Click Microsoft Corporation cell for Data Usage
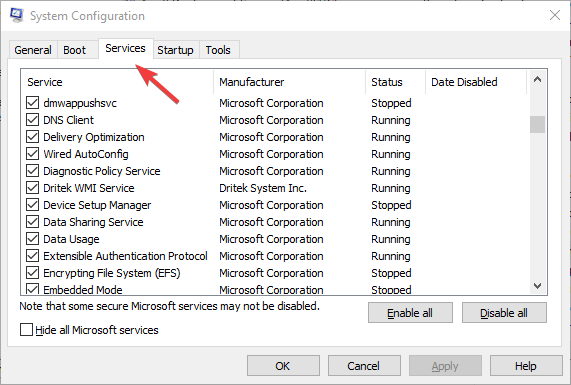Viewport: 571px width, 385px height. (x=271, y=239)
